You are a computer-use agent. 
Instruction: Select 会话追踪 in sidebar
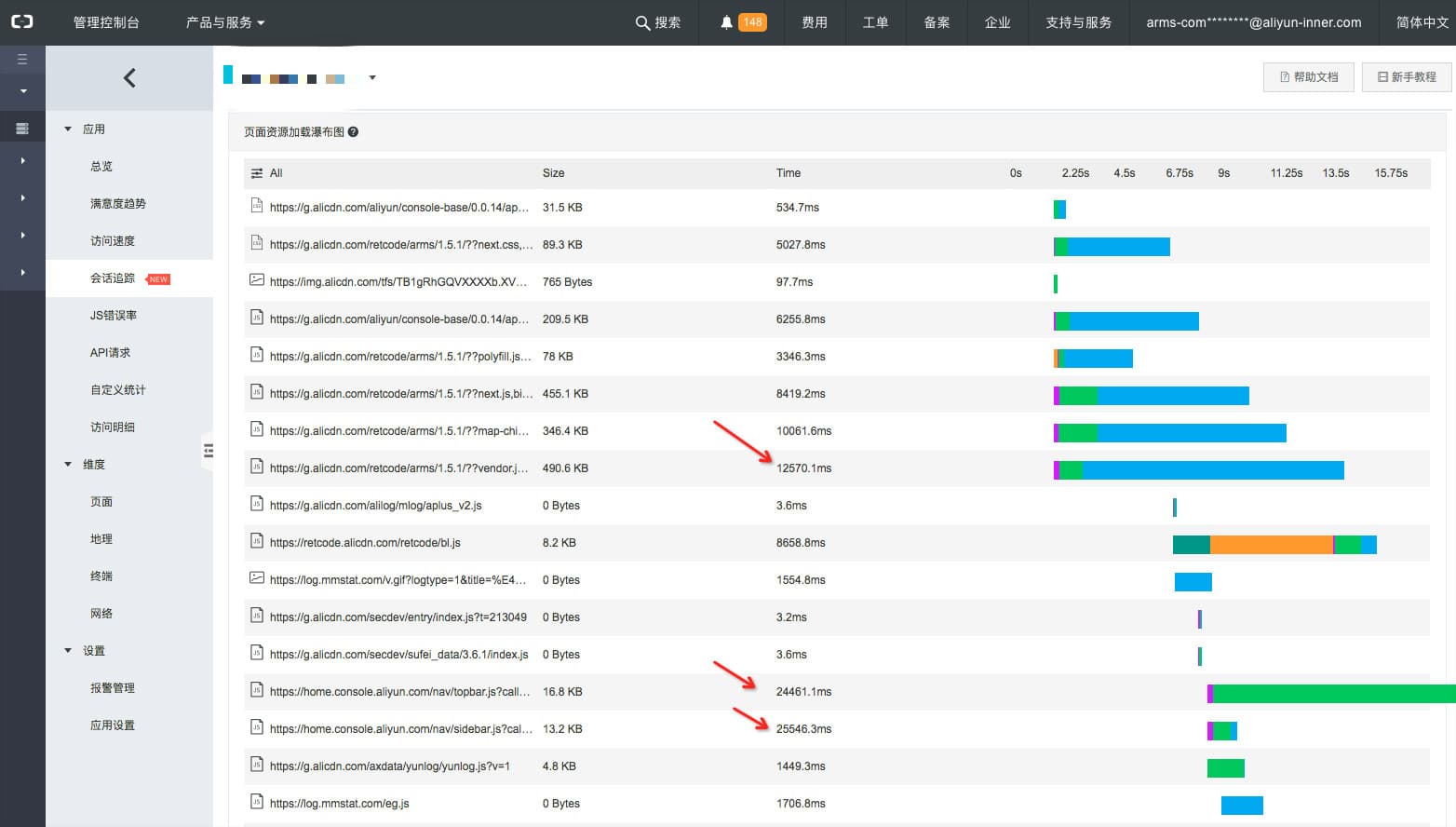tap(113, 278)
